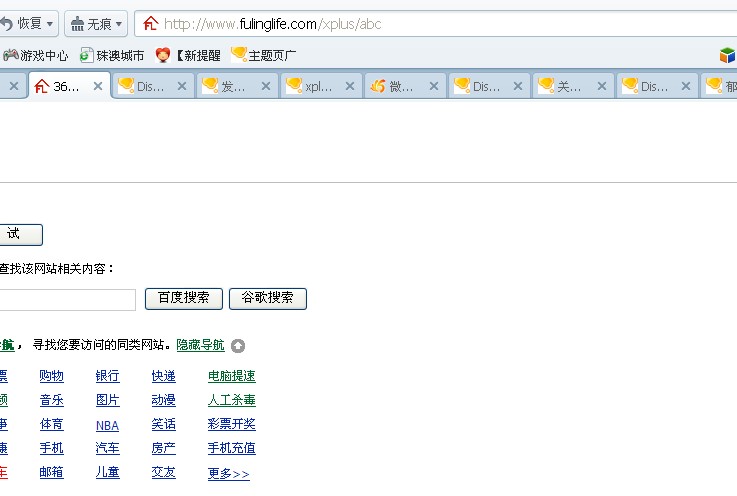The height and width of the screenshot is (496, 737).
Task: Open the 交友 link
Action: pyautogui.click(x=164, y=472)
